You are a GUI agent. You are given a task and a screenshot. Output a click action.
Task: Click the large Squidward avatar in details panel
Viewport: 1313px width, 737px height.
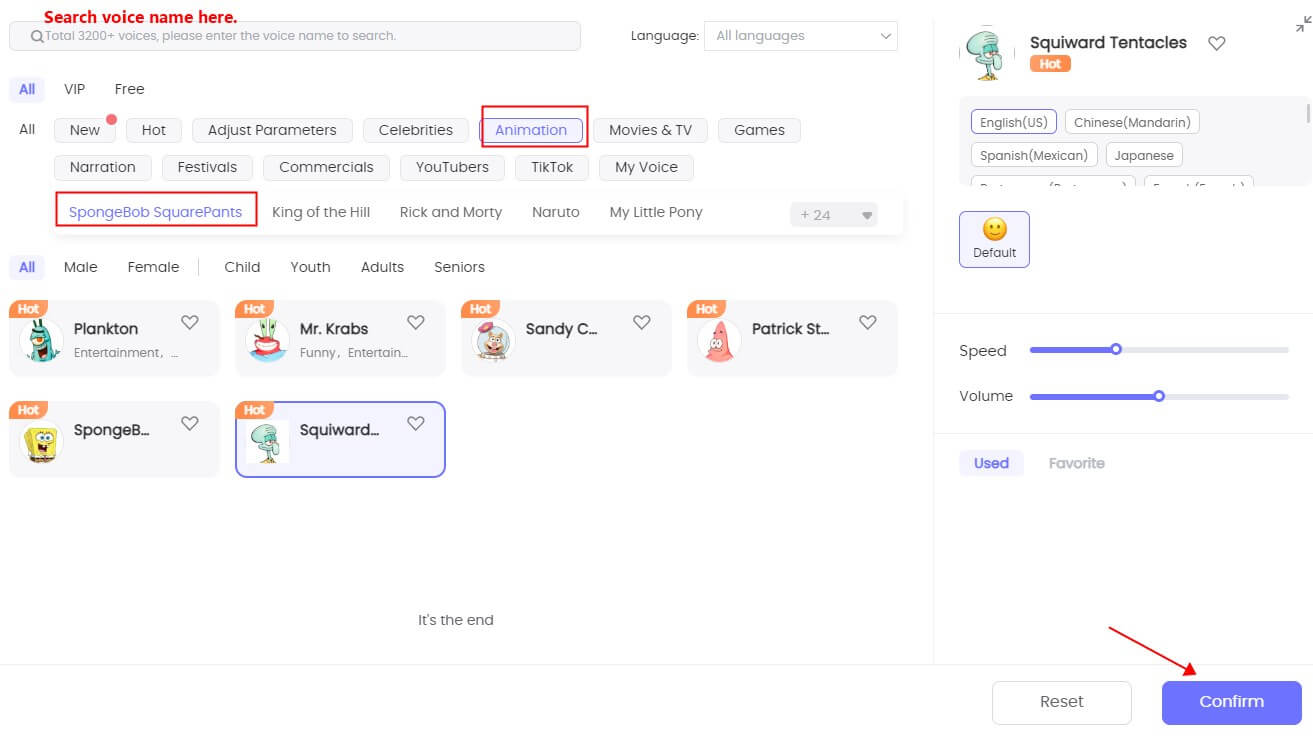pos(987,54)
